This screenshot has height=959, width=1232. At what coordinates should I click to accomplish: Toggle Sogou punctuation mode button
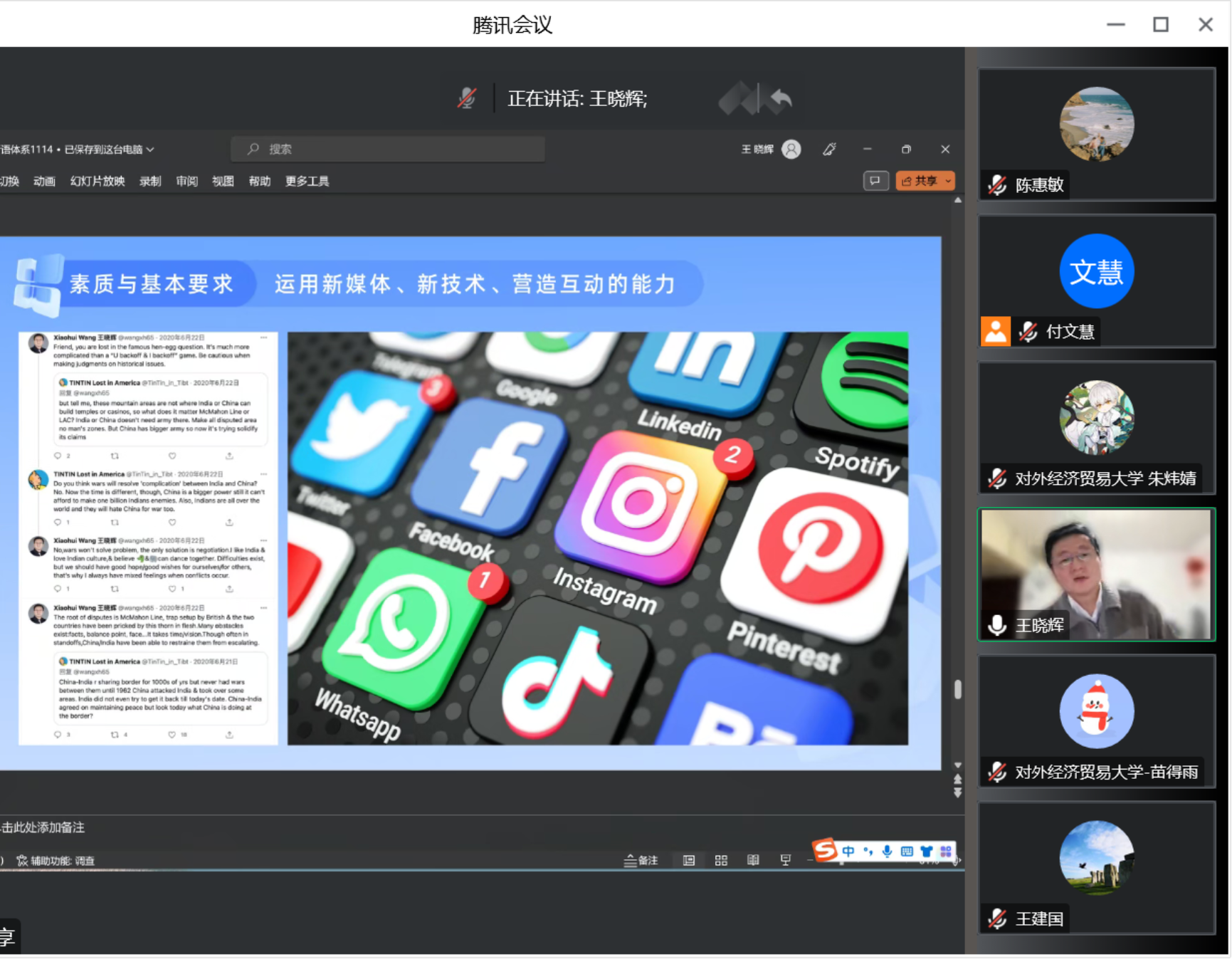pos(868,851)
